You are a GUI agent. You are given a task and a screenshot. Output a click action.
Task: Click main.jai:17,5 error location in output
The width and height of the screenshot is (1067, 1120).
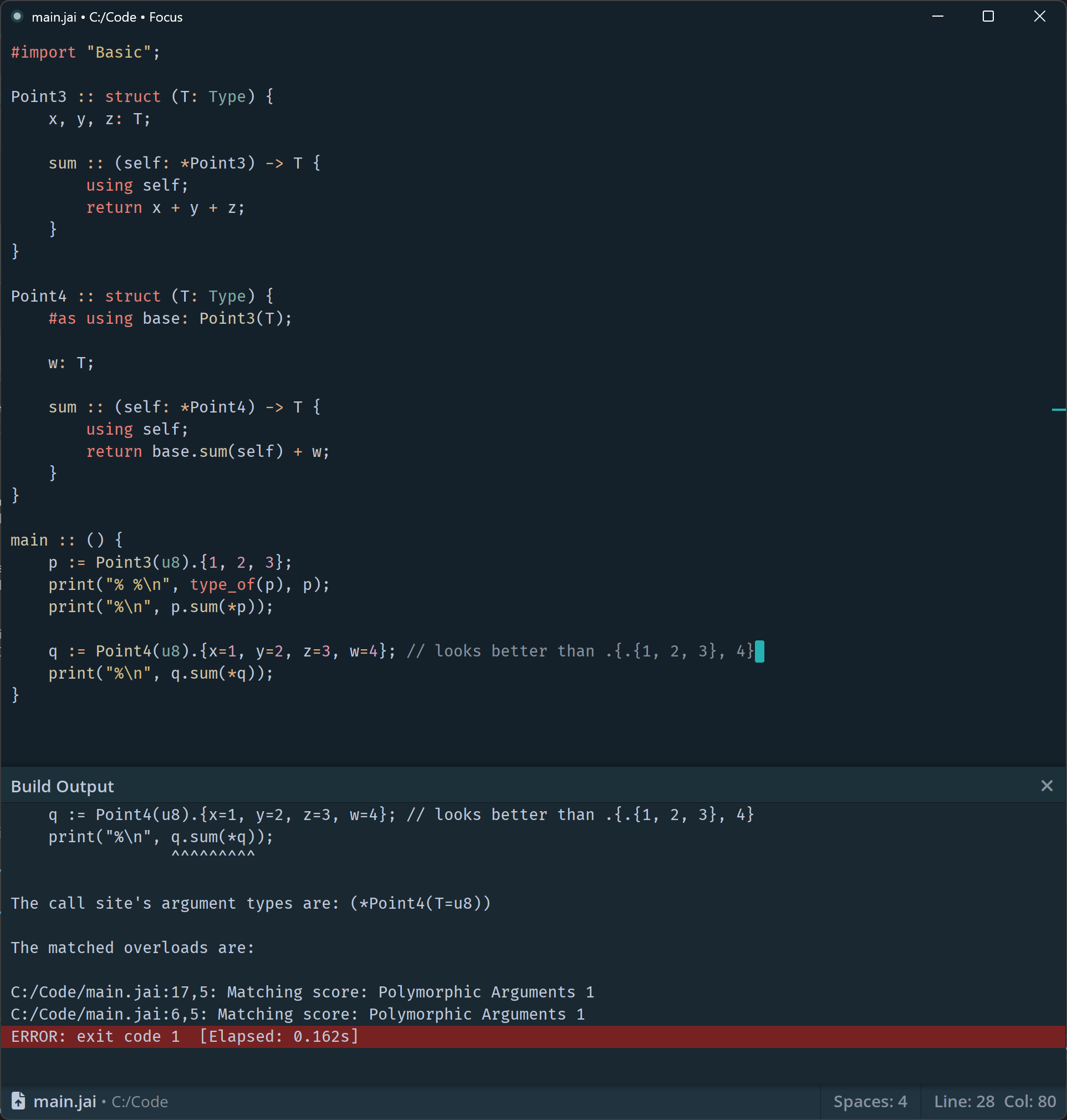tap(113, 991)
